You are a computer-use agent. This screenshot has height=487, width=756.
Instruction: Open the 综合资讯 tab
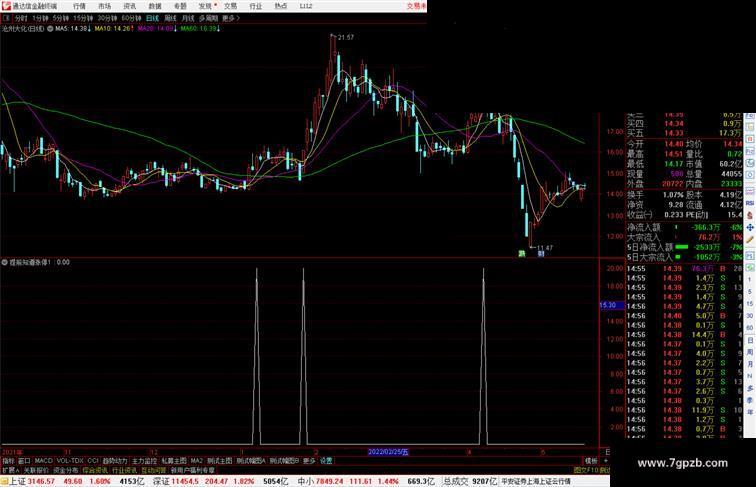click(x=95, y=470)
